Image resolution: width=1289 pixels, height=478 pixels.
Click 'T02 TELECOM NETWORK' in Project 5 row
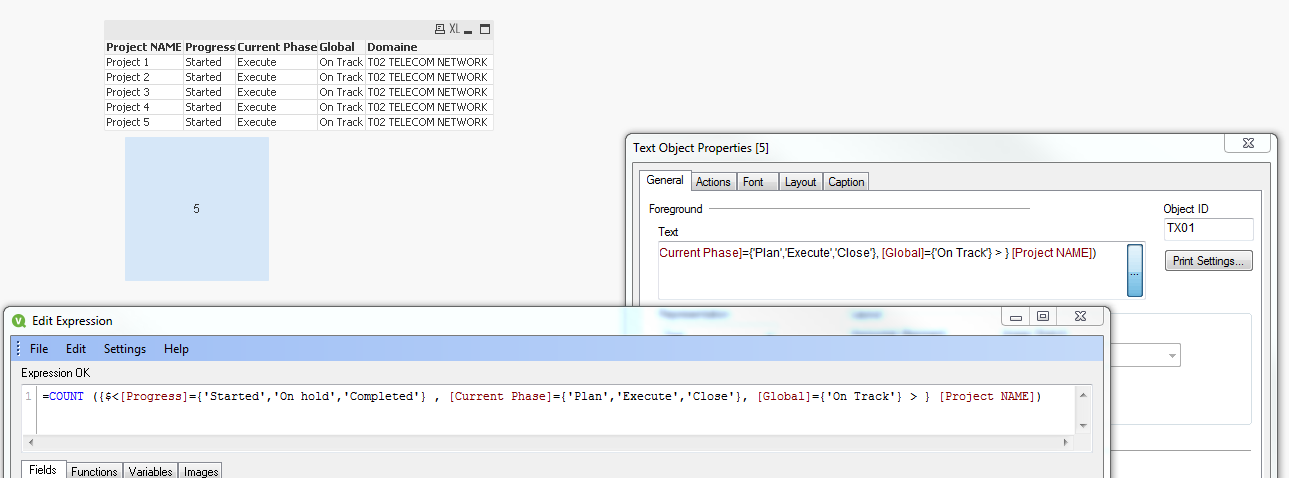tap(429, 122)
